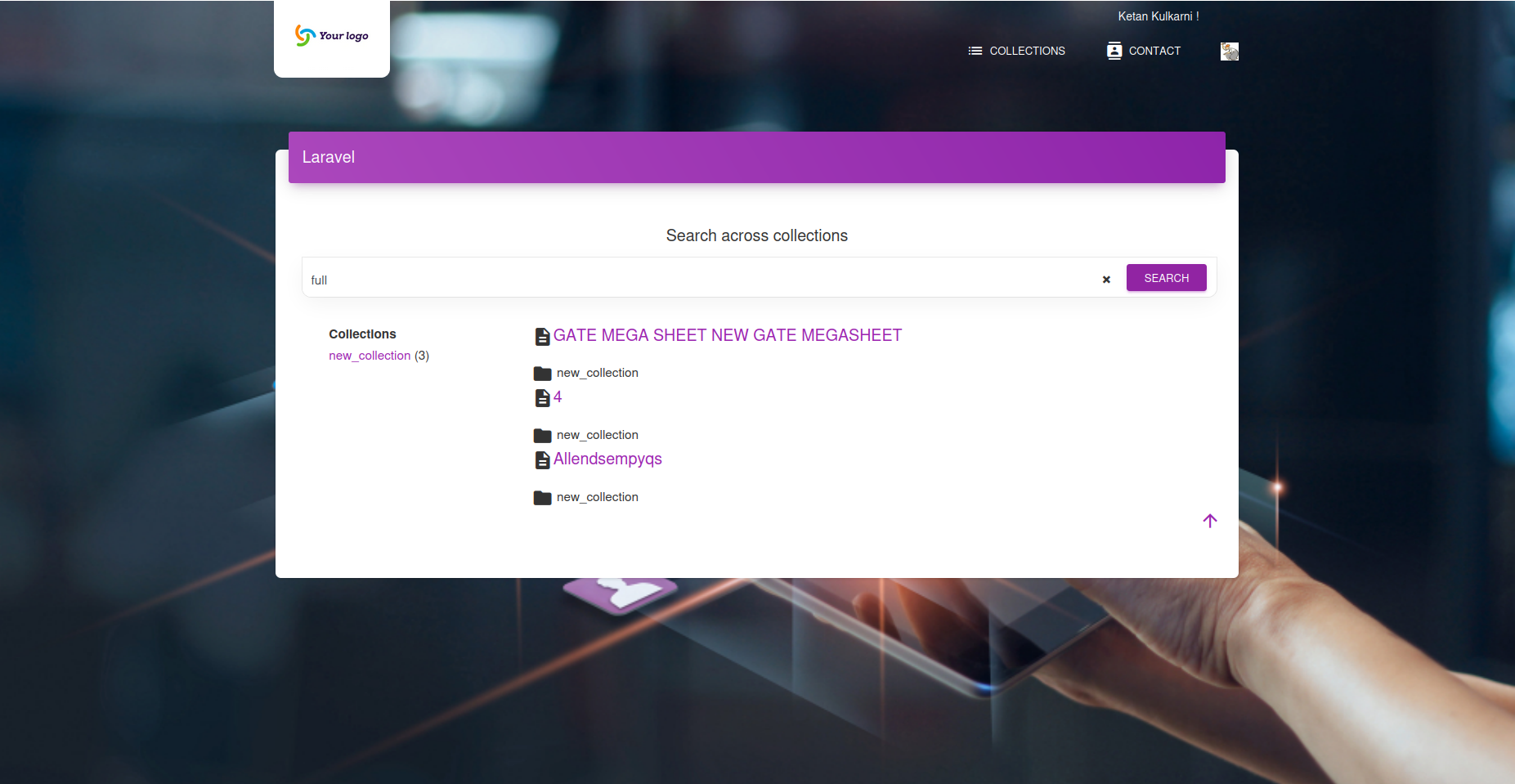Click the document icon next to result 4
This screenshot has height=784, width=1515.
tap(542, 397)
